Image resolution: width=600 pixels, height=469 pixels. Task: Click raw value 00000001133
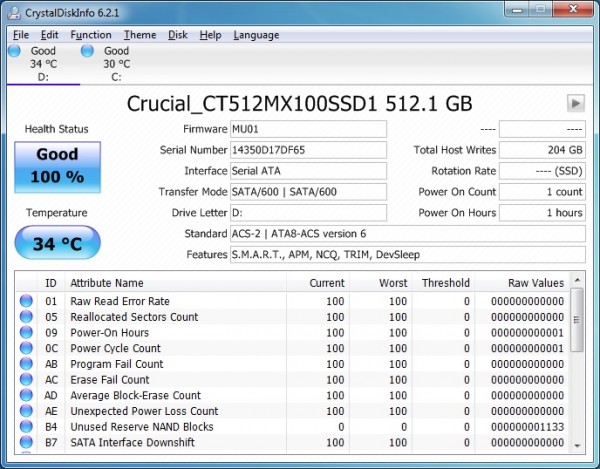pos(528,427)
